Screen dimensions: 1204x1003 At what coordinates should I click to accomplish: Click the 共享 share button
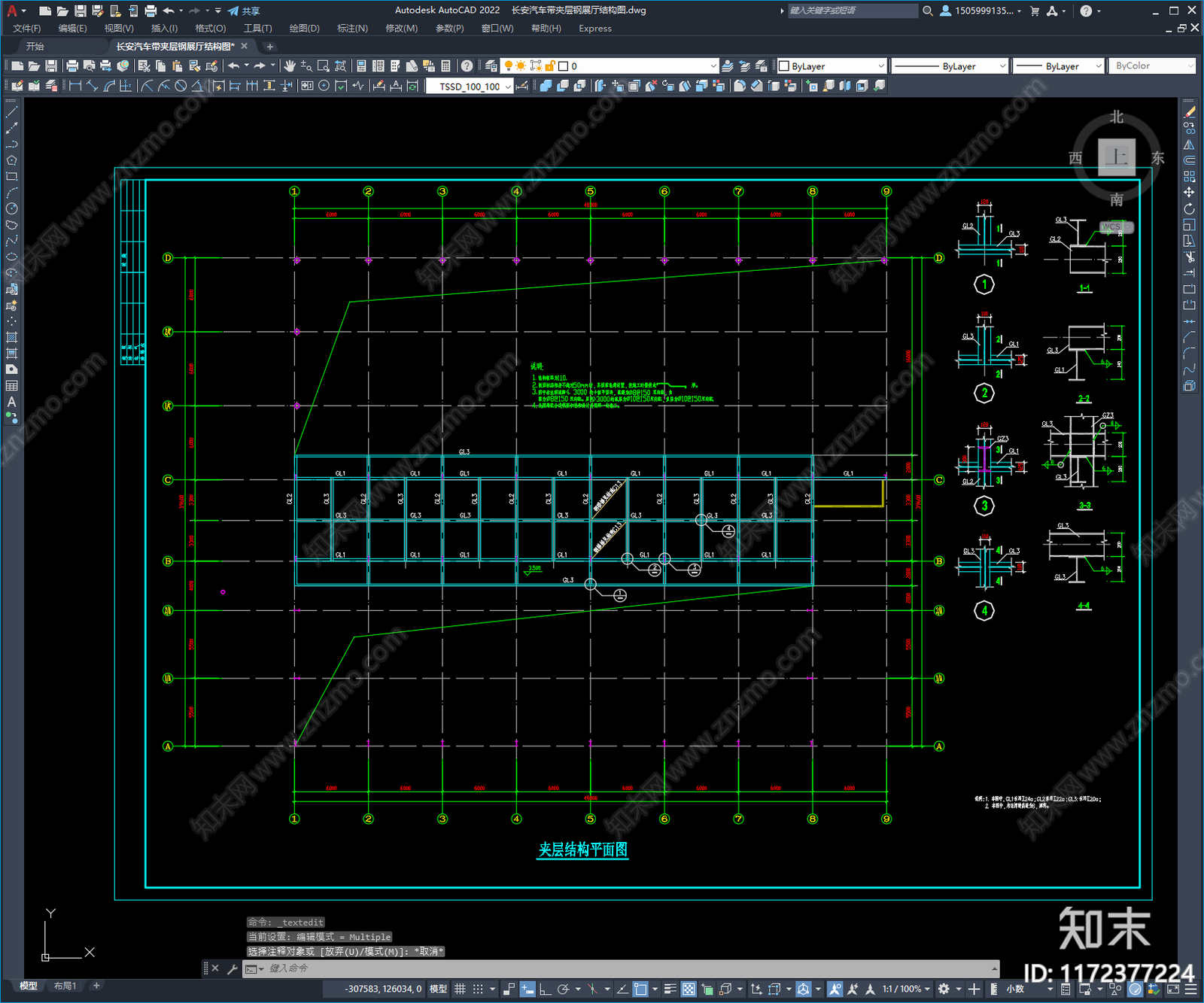[x=244, y=11]
